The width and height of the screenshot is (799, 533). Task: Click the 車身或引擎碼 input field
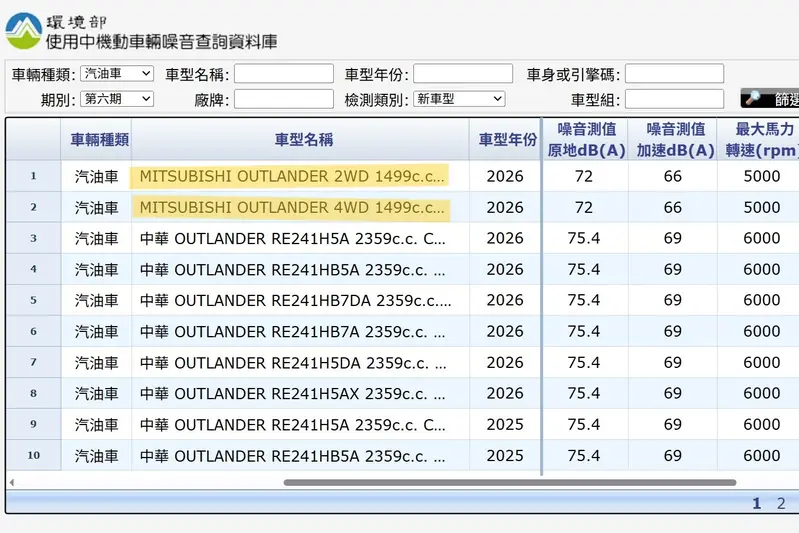[674, 74]
